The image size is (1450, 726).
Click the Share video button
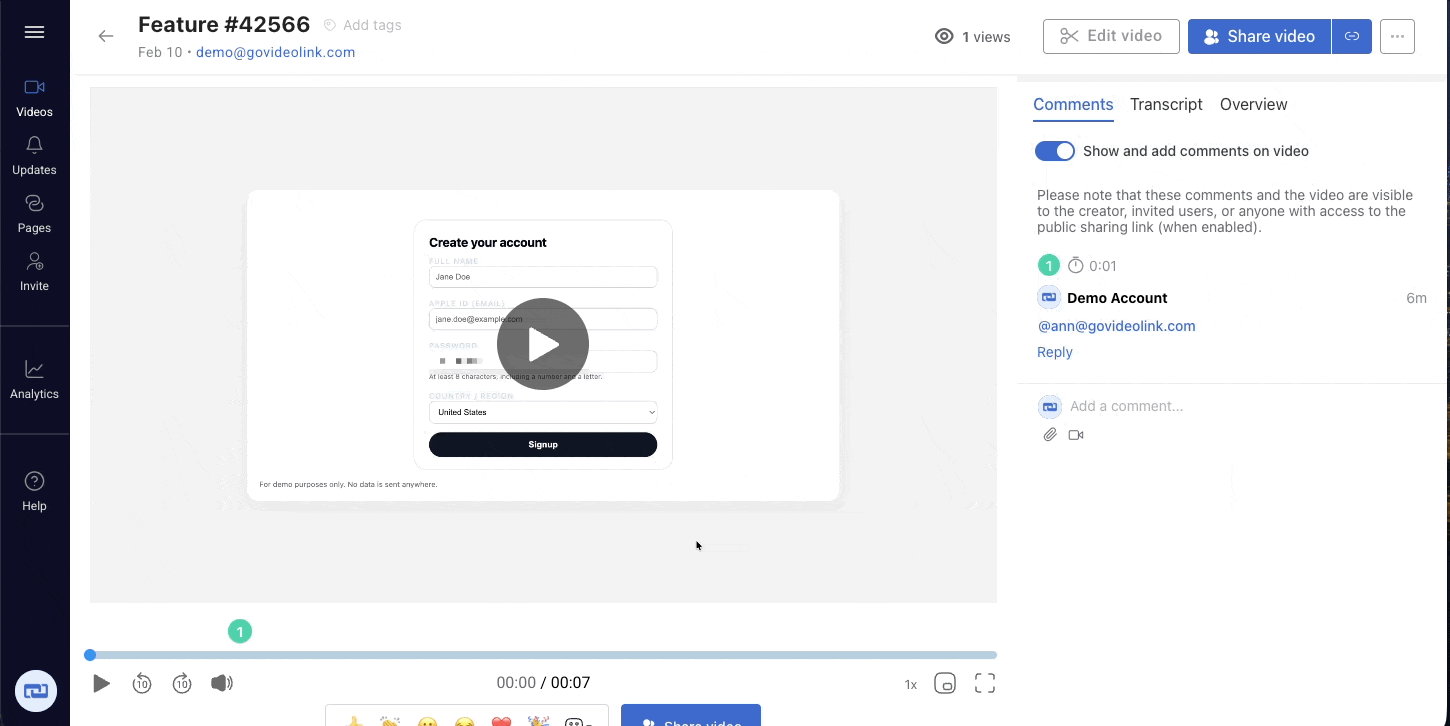click(x=1259, y=36)
